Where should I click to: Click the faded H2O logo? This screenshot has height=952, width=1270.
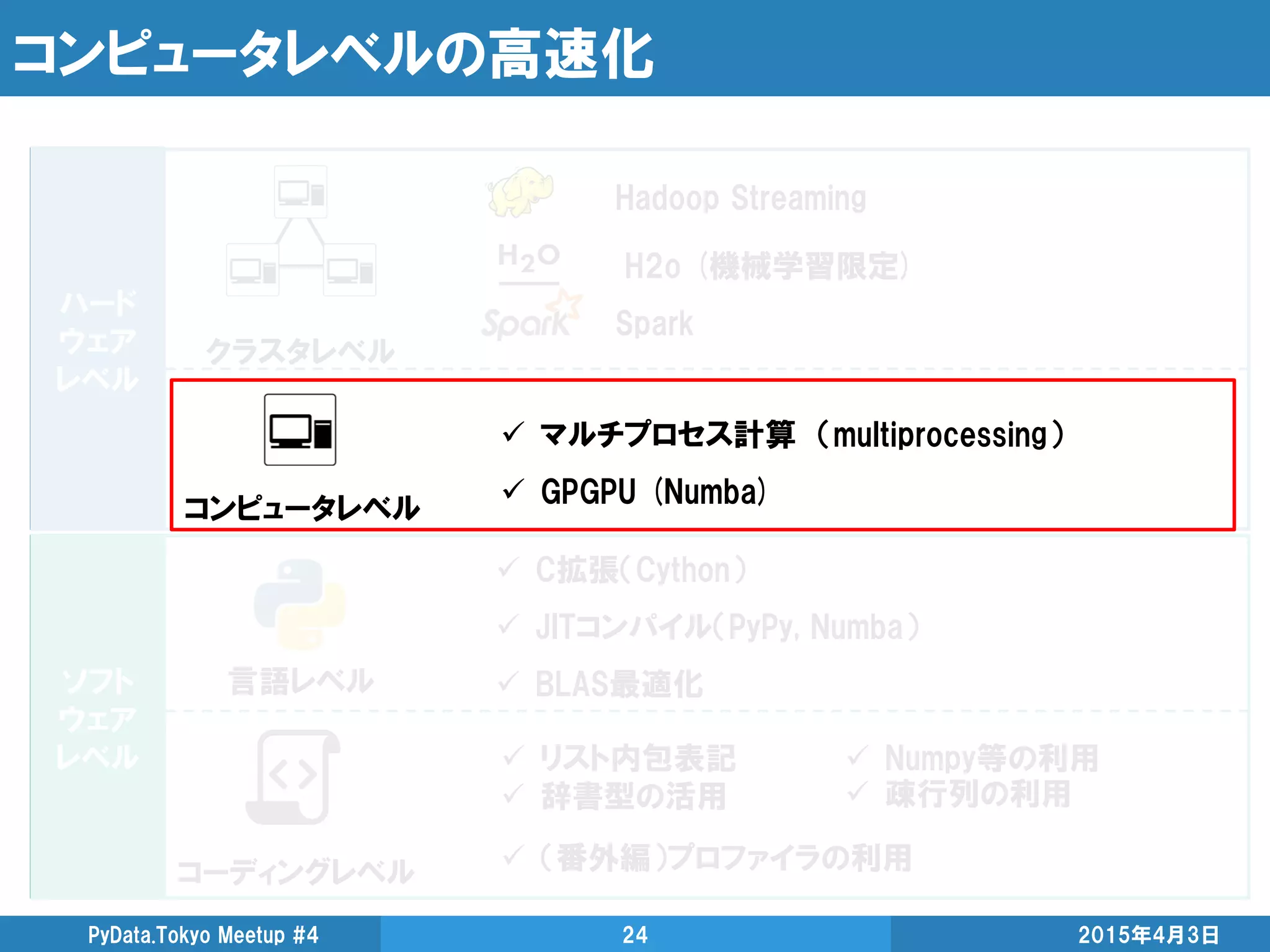point(528,259)
